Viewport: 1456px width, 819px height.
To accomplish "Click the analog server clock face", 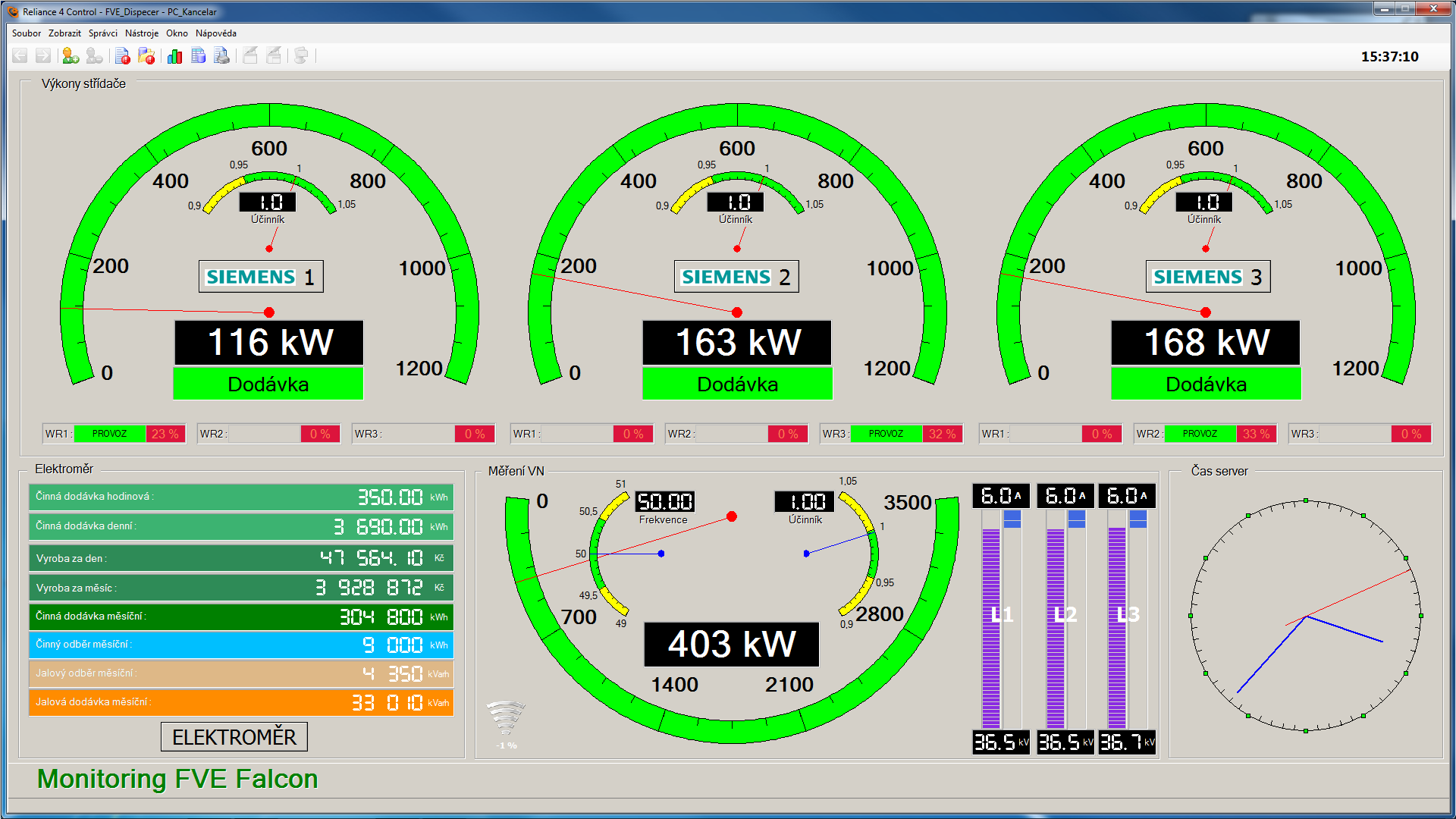I will [x=1305, y=616].
